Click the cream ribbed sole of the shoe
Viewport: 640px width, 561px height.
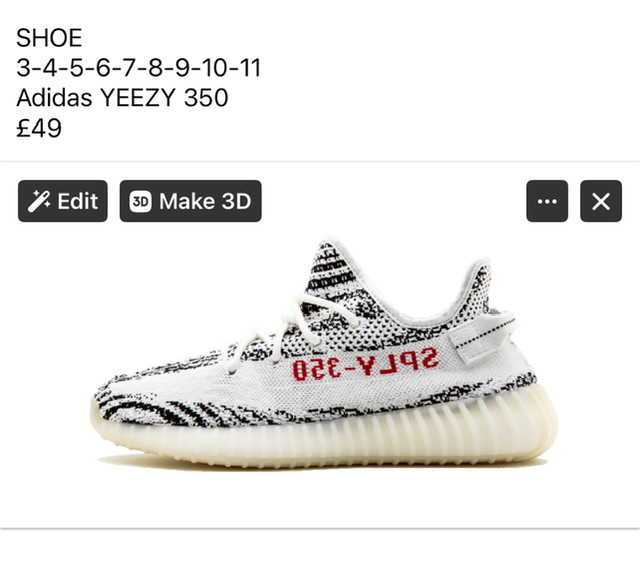[327, 435]
